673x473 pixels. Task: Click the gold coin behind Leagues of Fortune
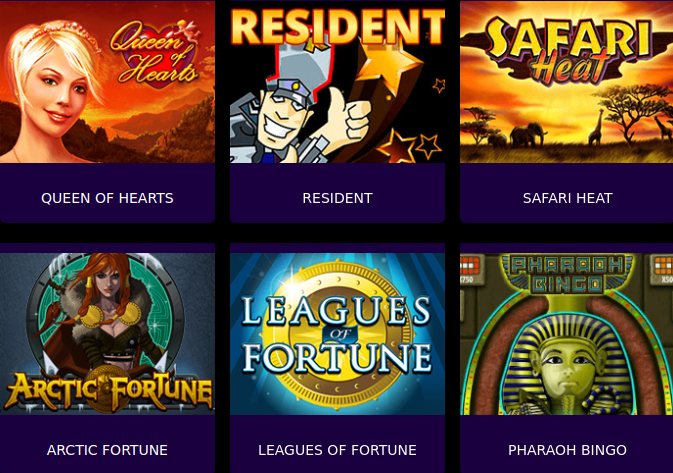pos(337,334)
